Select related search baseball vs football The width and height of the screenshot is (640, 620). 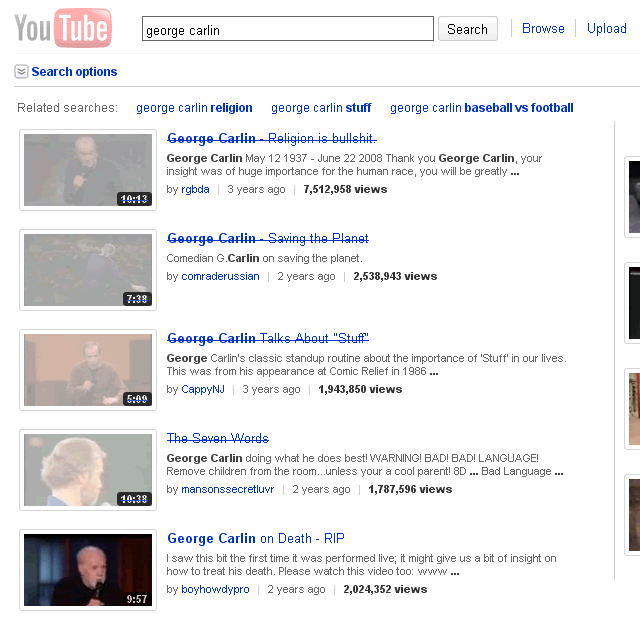(481, 108)
